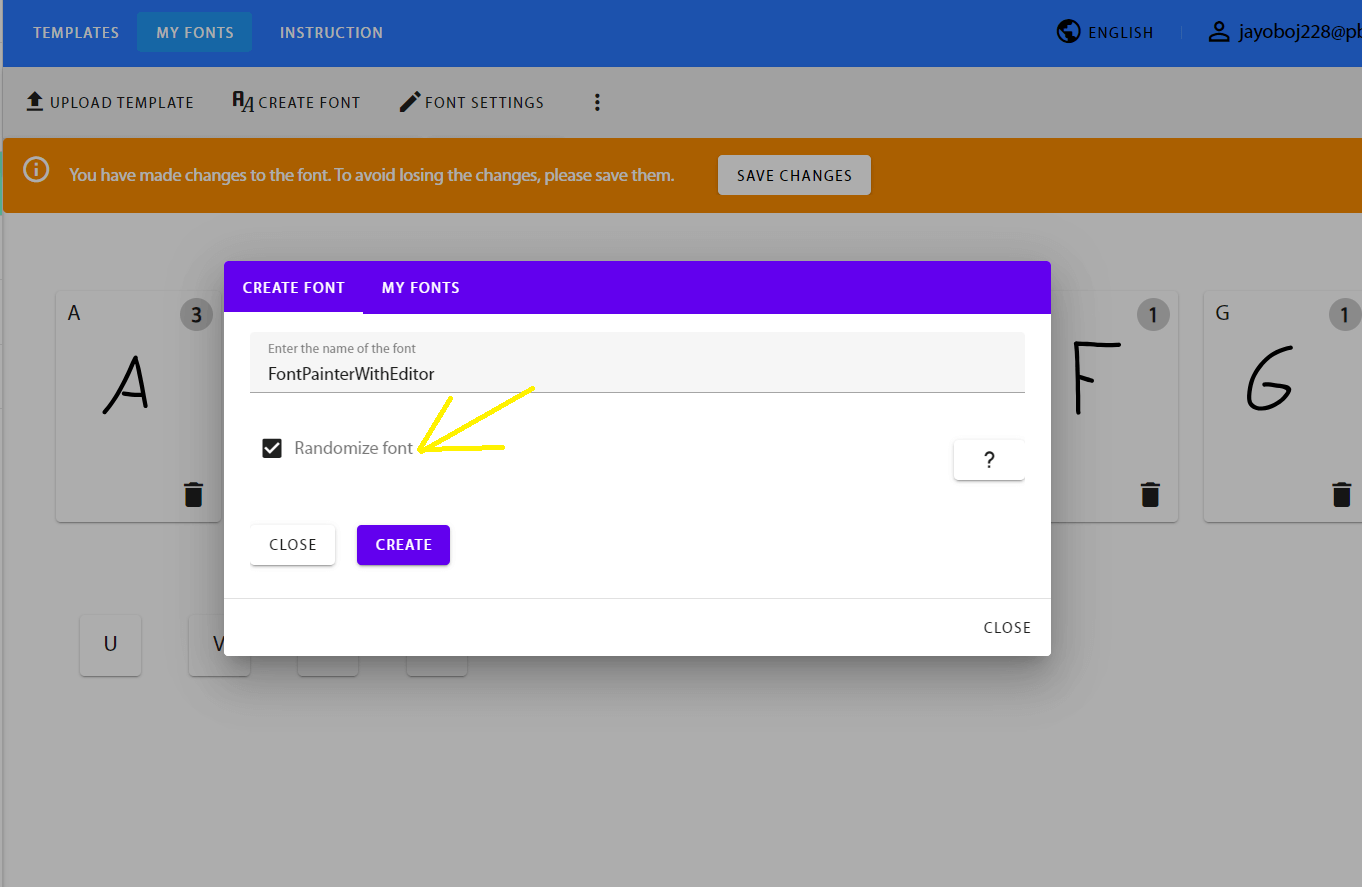This screenshot has height=887, width=1362.
Task: Click the UPLOAD TEMPLATE label text
Action: pos(122,102)
